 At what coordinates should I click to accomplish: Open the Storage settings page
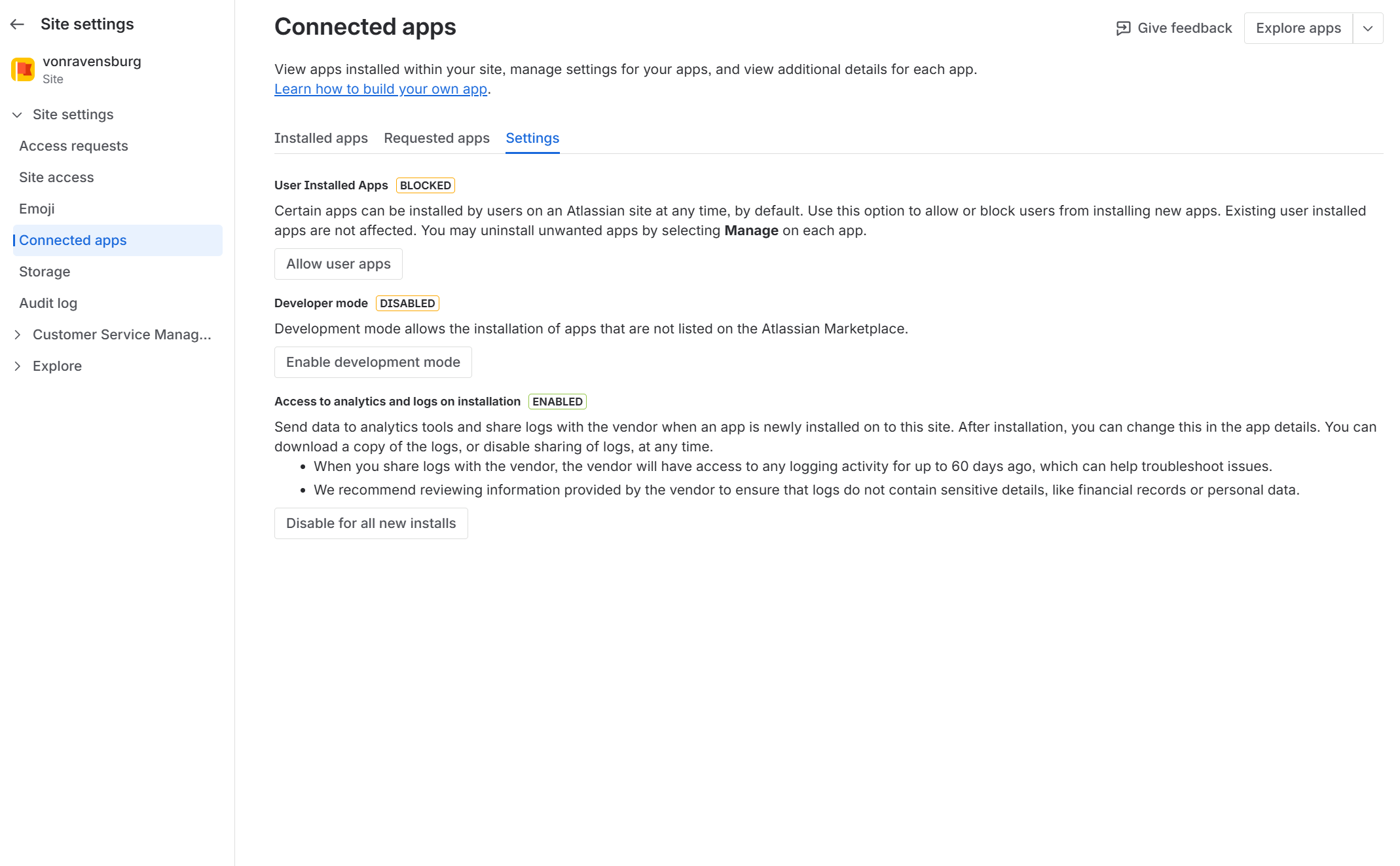coord(45,272)
